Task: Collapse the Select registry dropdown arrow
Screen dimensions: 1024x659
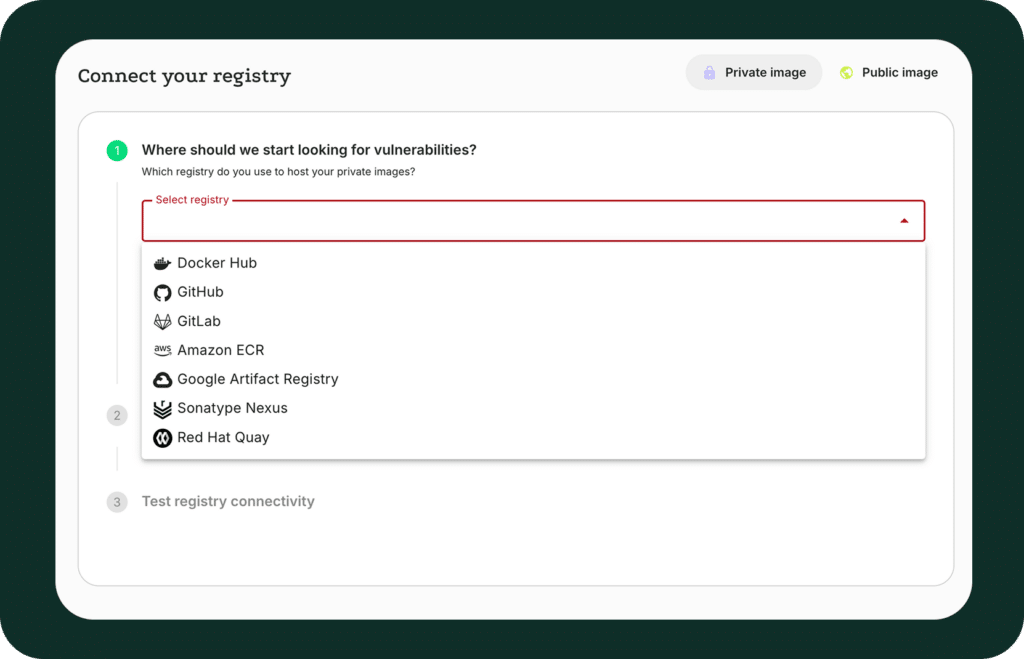Action: tap(904, 221)
